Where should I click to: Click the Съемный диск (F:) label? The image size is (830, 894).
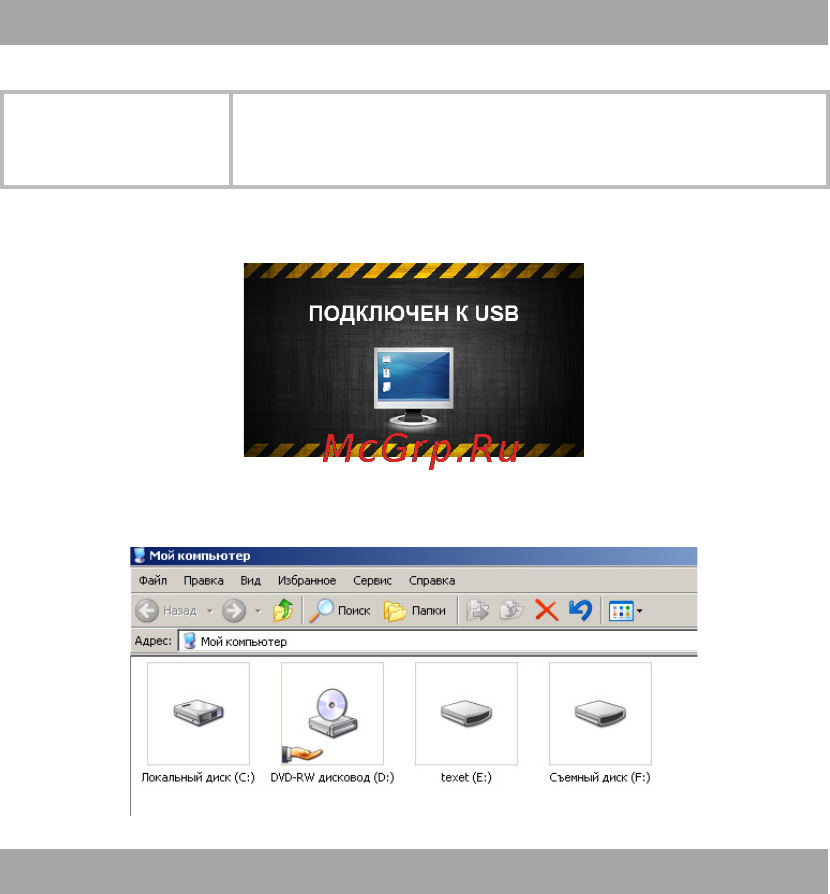600,778
